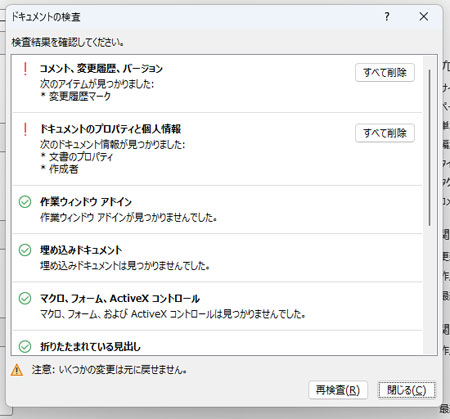Select the ドキュメントのプロパティと個人情報 heading
Screen dimensions: 450x419
(x=111, y=129)
